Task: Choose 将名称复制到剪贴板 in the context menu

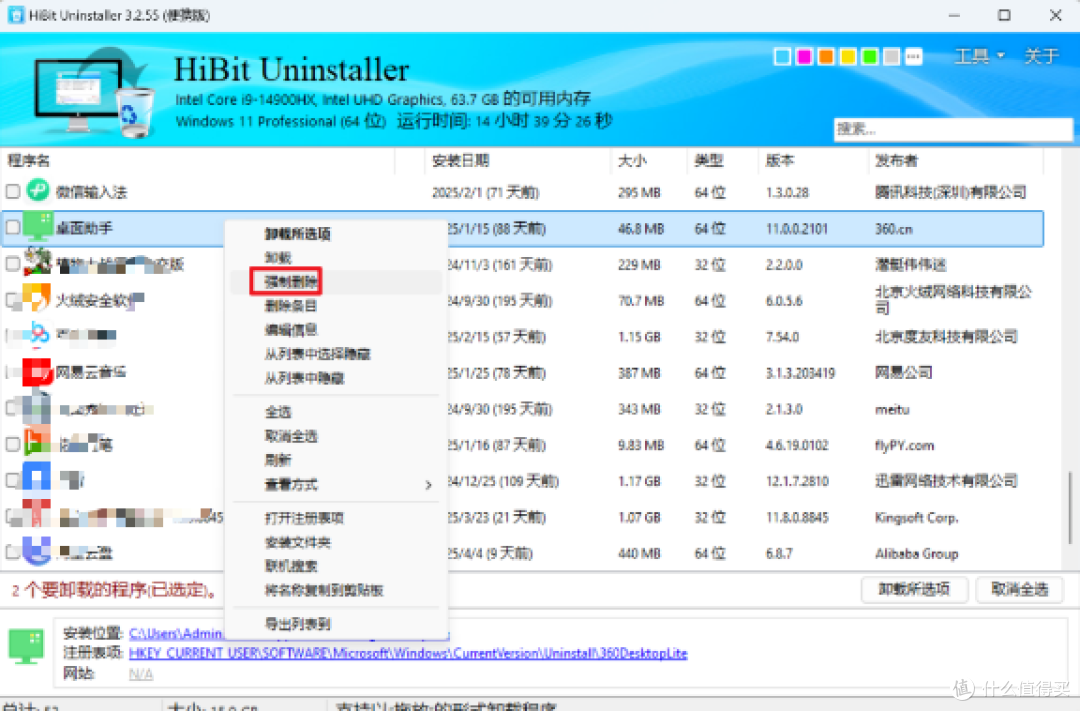Action: (336, 590)
